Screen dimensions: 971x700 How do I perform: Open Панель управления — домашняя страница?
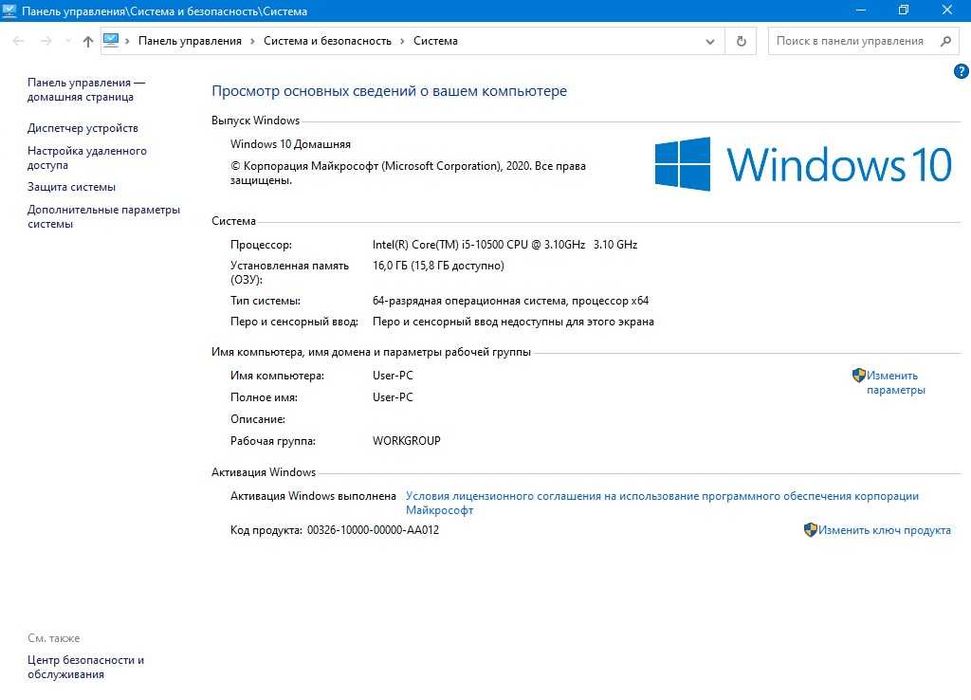click(86, 90)
